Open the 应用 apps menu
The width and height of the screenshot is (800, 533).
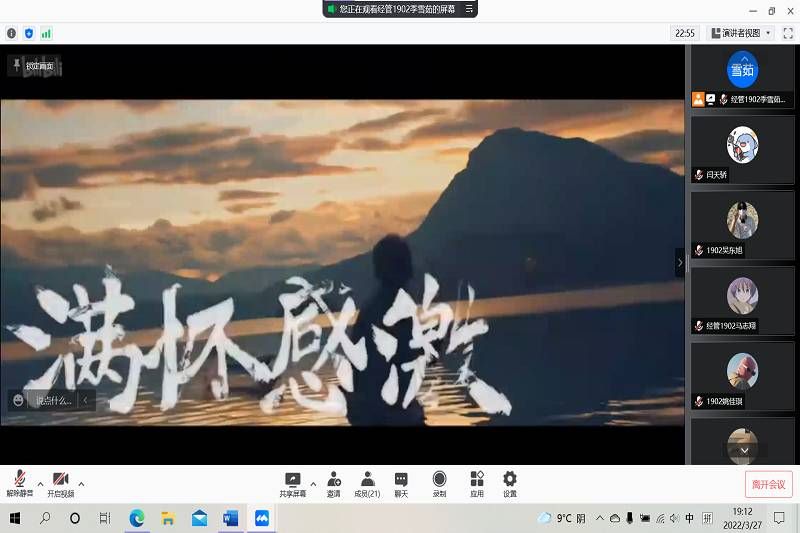tap(477, 484)
